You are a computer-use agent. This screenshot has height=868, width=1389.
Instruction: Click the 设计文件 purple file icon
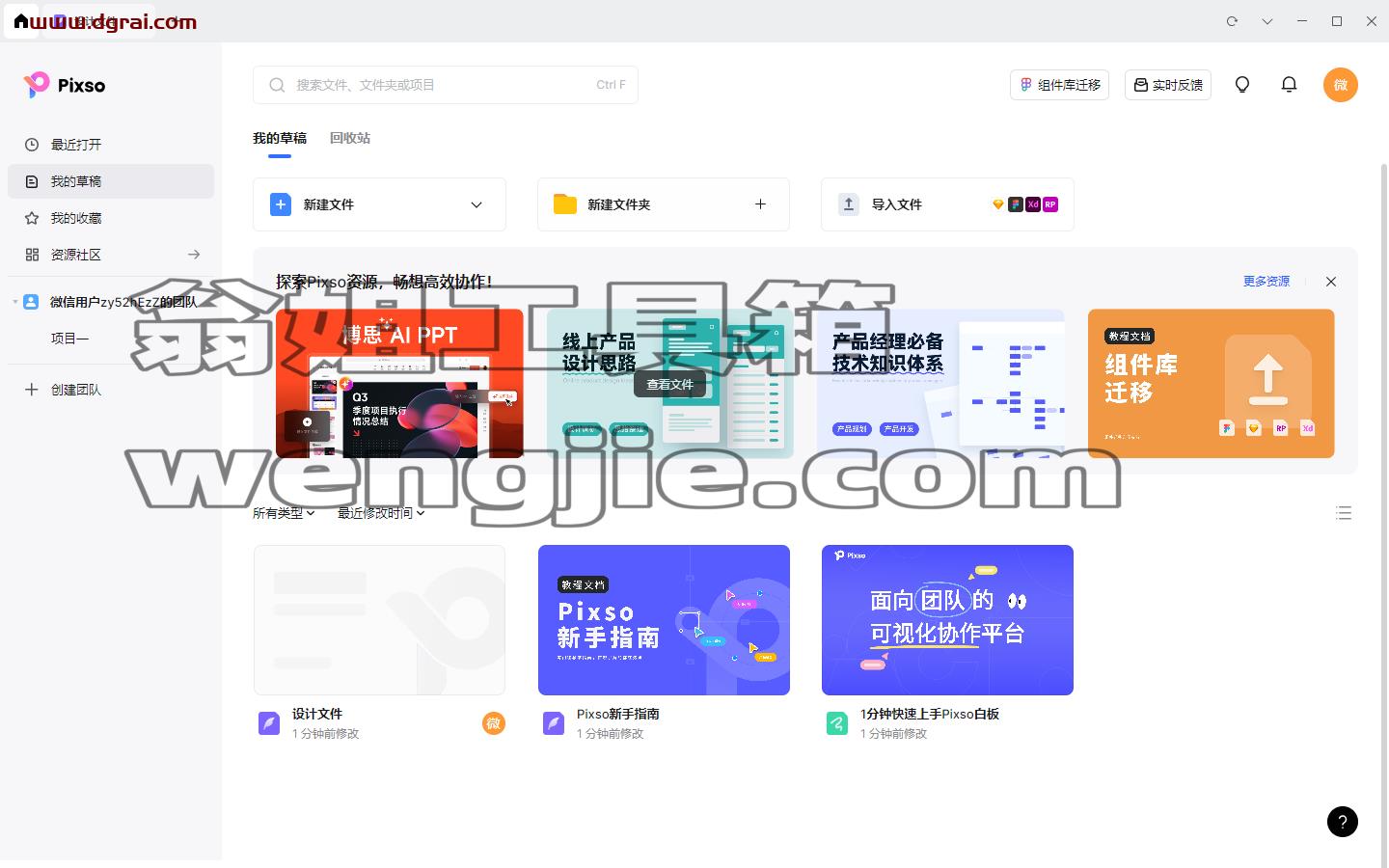coord(269,723)
